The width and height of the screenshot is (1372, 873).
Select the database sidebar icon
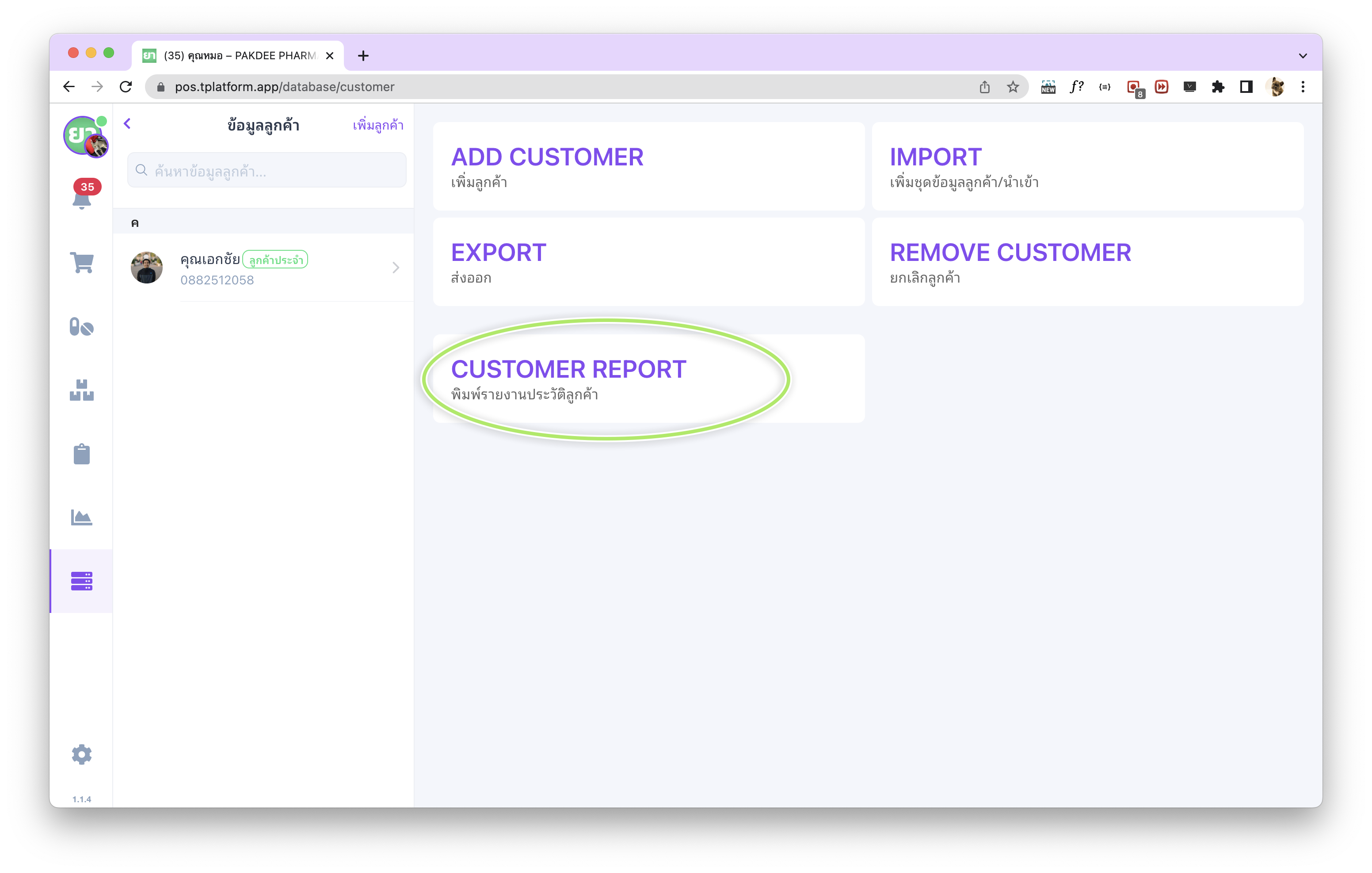(81, 581)
